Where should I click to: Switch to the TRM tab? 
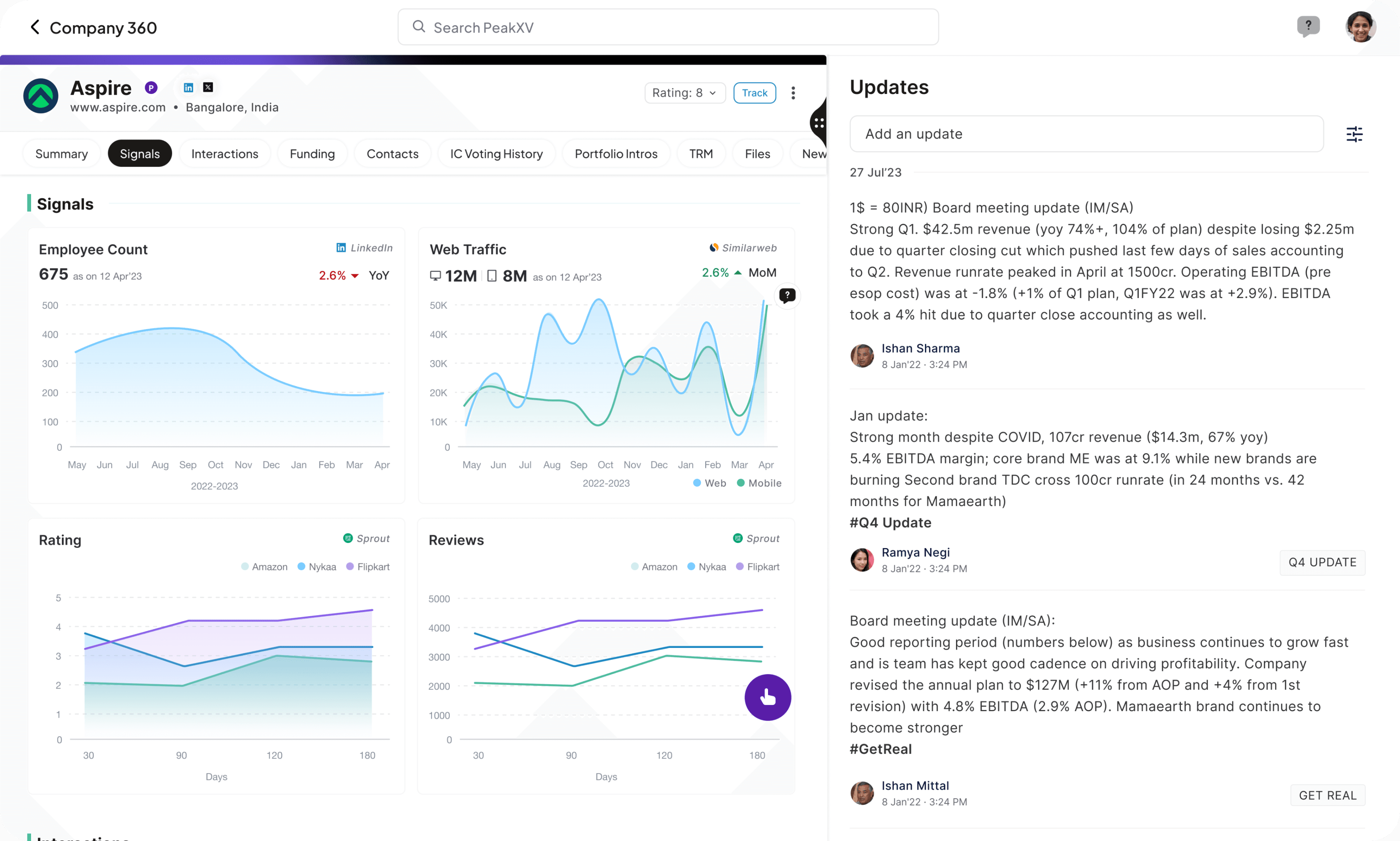pos(701,154)
